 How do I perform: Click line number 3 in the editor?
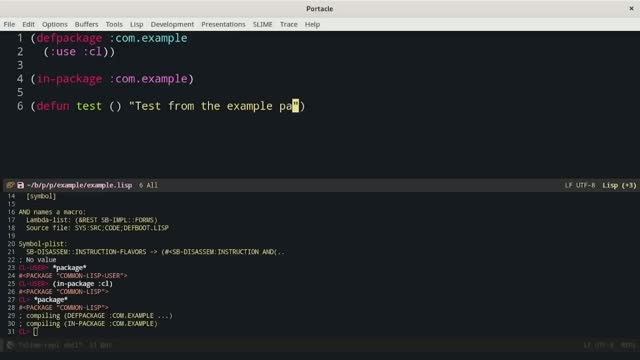pos(20,65)
